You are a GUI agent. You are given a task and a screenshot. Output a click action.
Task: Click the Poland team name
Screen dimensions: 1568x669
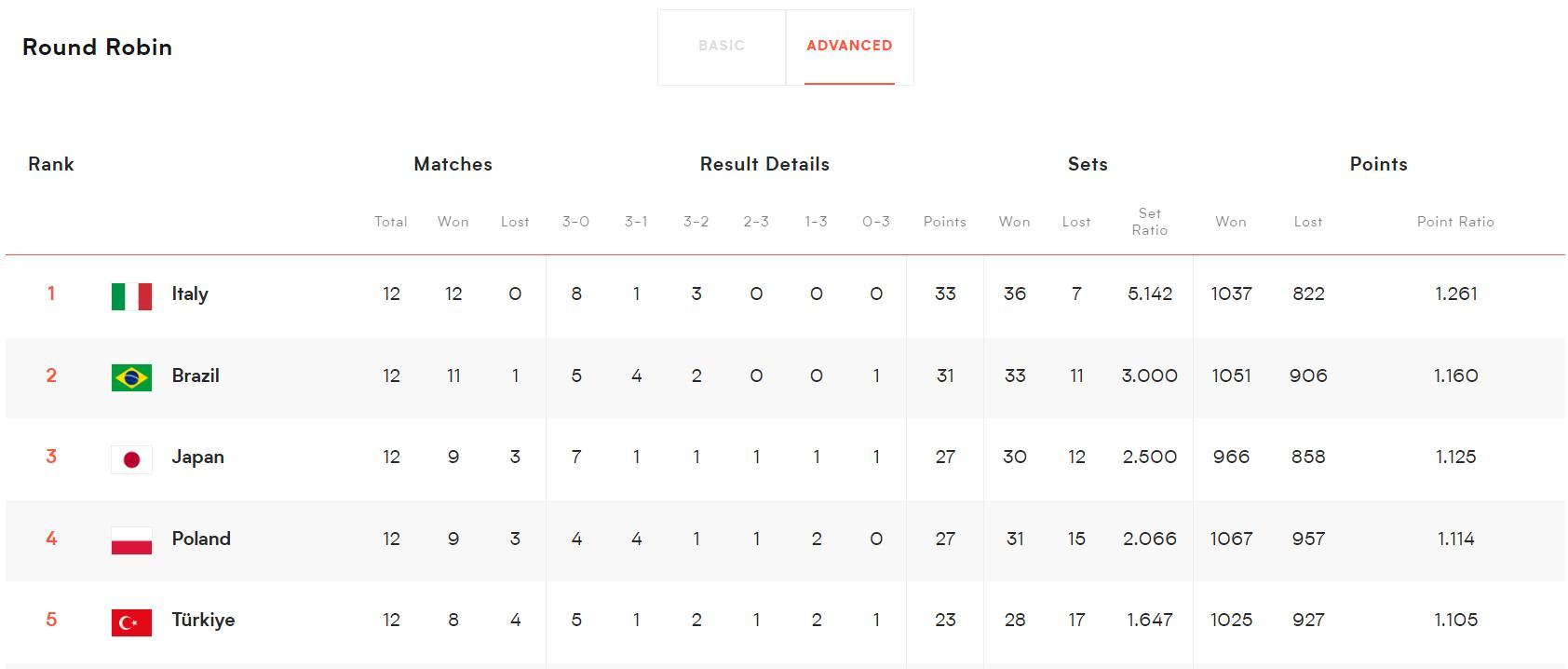201,539
